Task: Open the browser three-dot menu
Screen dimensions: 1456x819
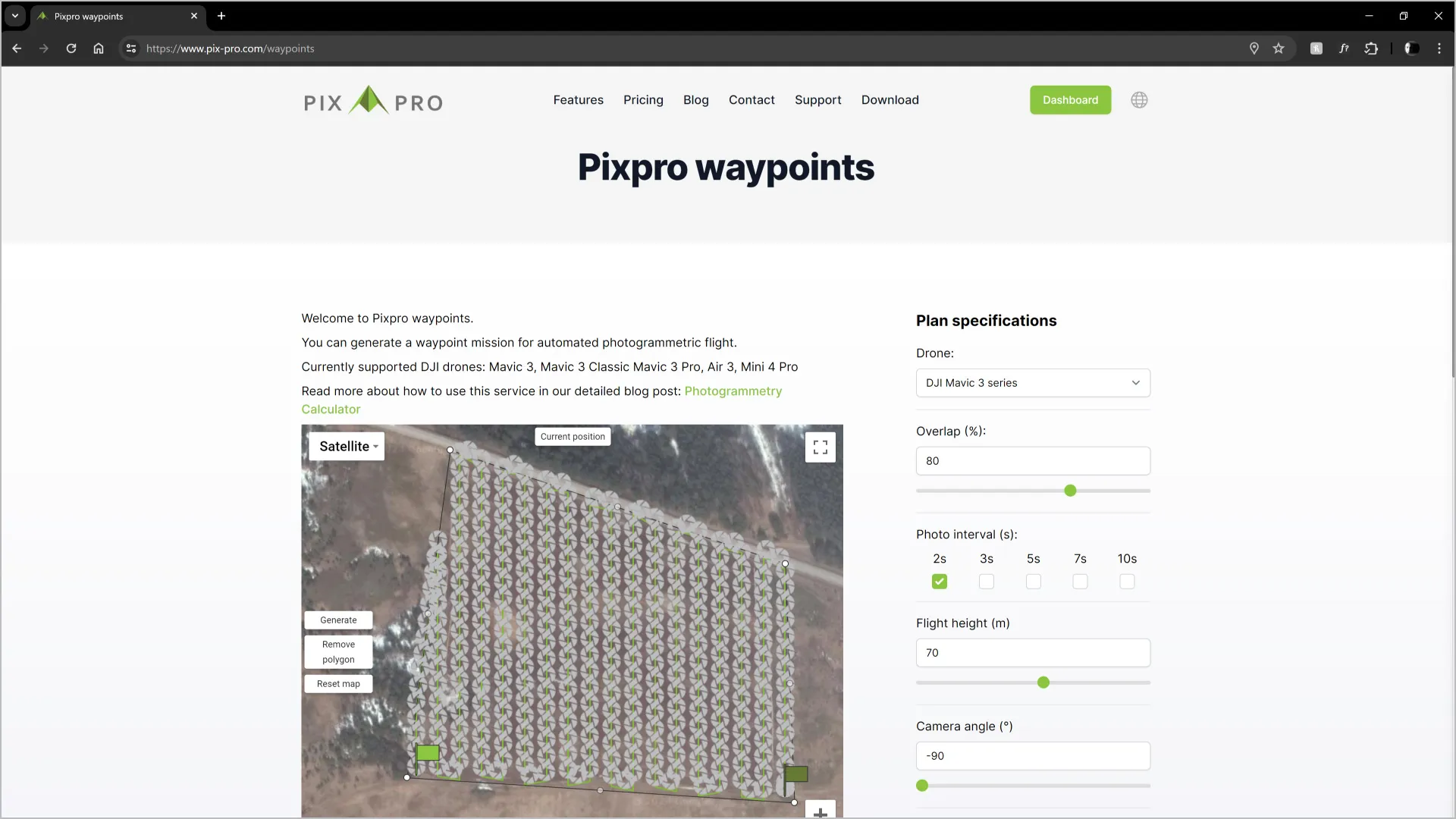Action: [x=1439, y=49]
